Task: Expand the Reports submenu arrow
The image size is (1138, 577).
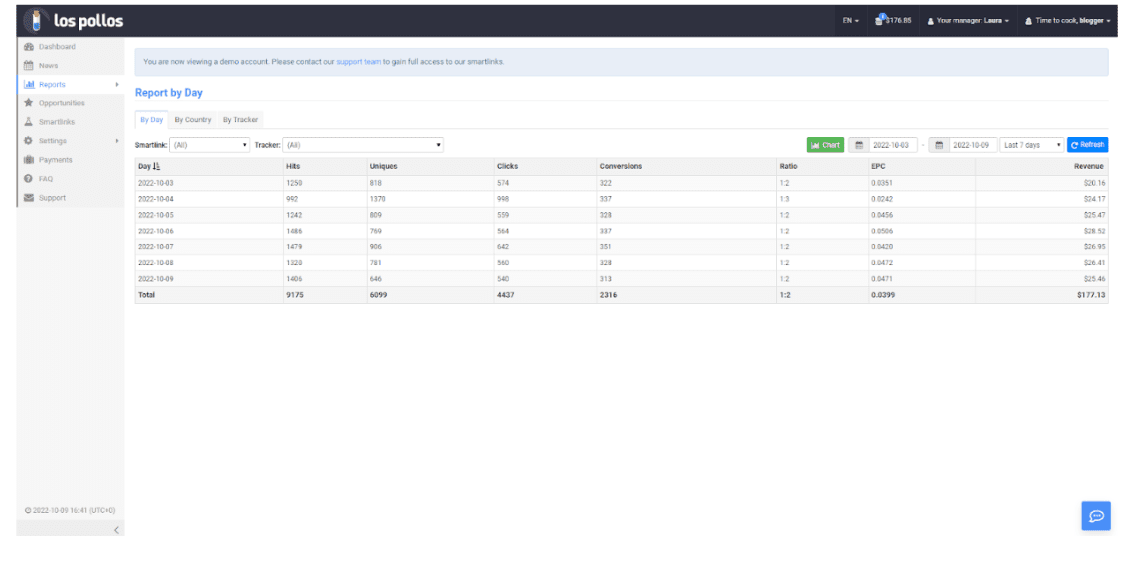Action: pyautogui.click(x=117, y=84)
